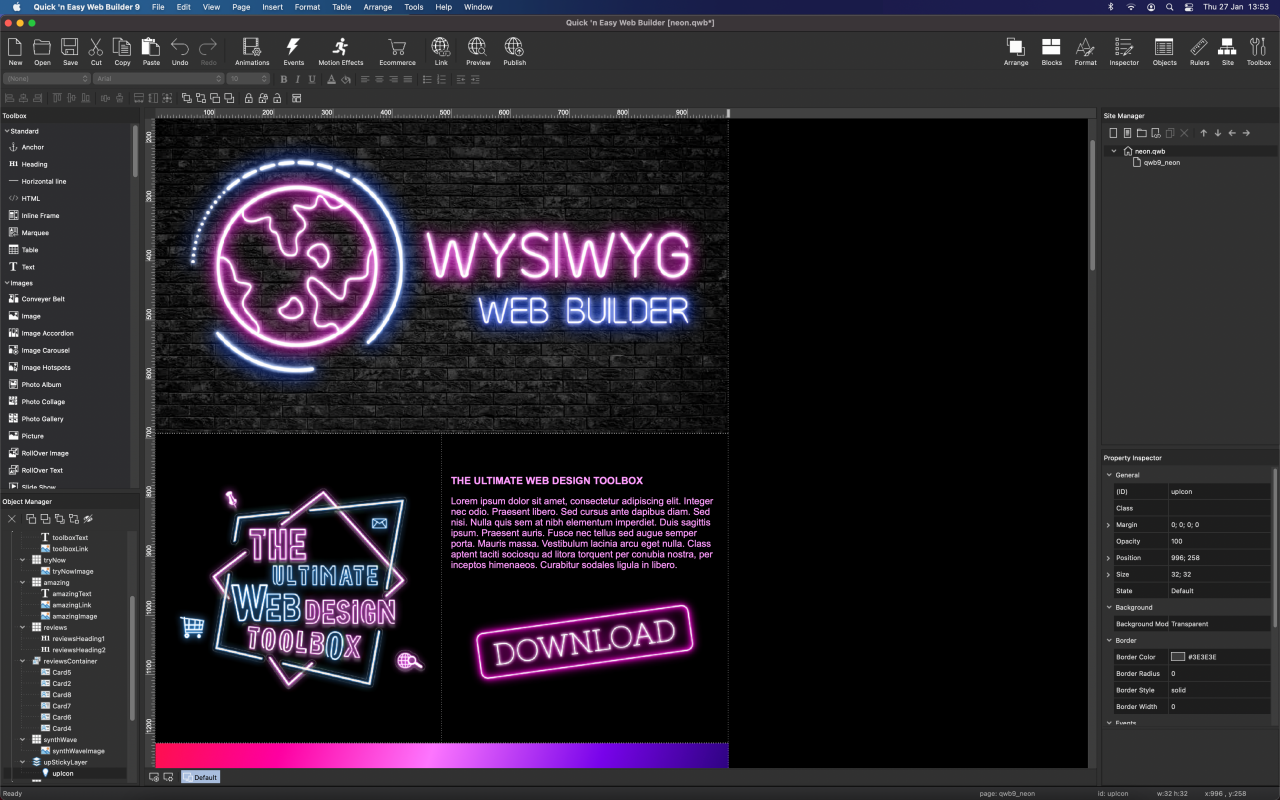Click the Border Color swatch
Viewport: 1280px width, 800px height.
(1178, 657)
